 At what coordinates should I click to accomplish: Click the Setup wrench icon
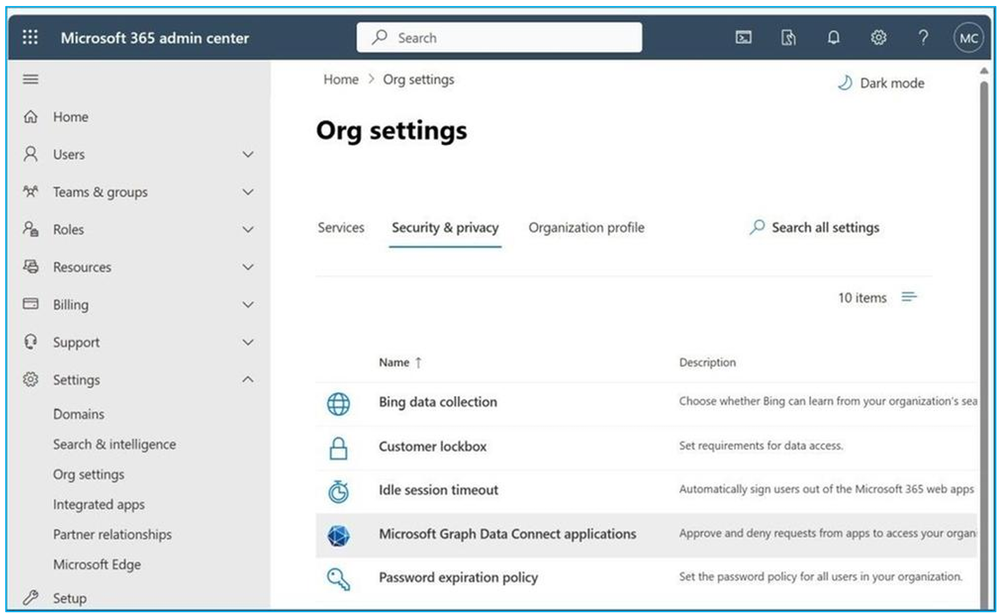[x=31, y=598]
